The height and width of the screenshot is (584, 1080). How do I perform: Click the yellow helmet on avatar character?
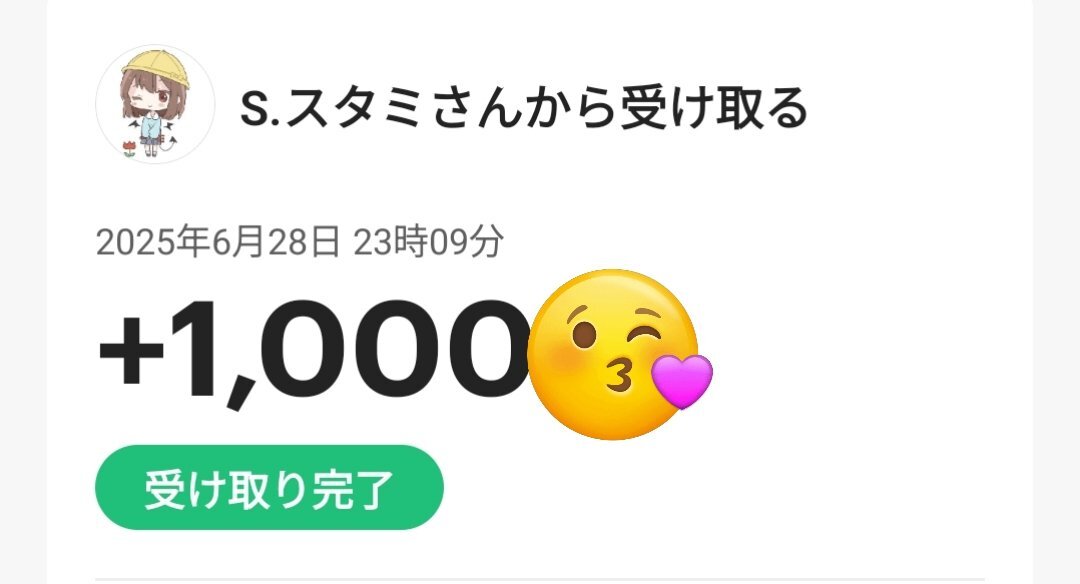point(156,67)
